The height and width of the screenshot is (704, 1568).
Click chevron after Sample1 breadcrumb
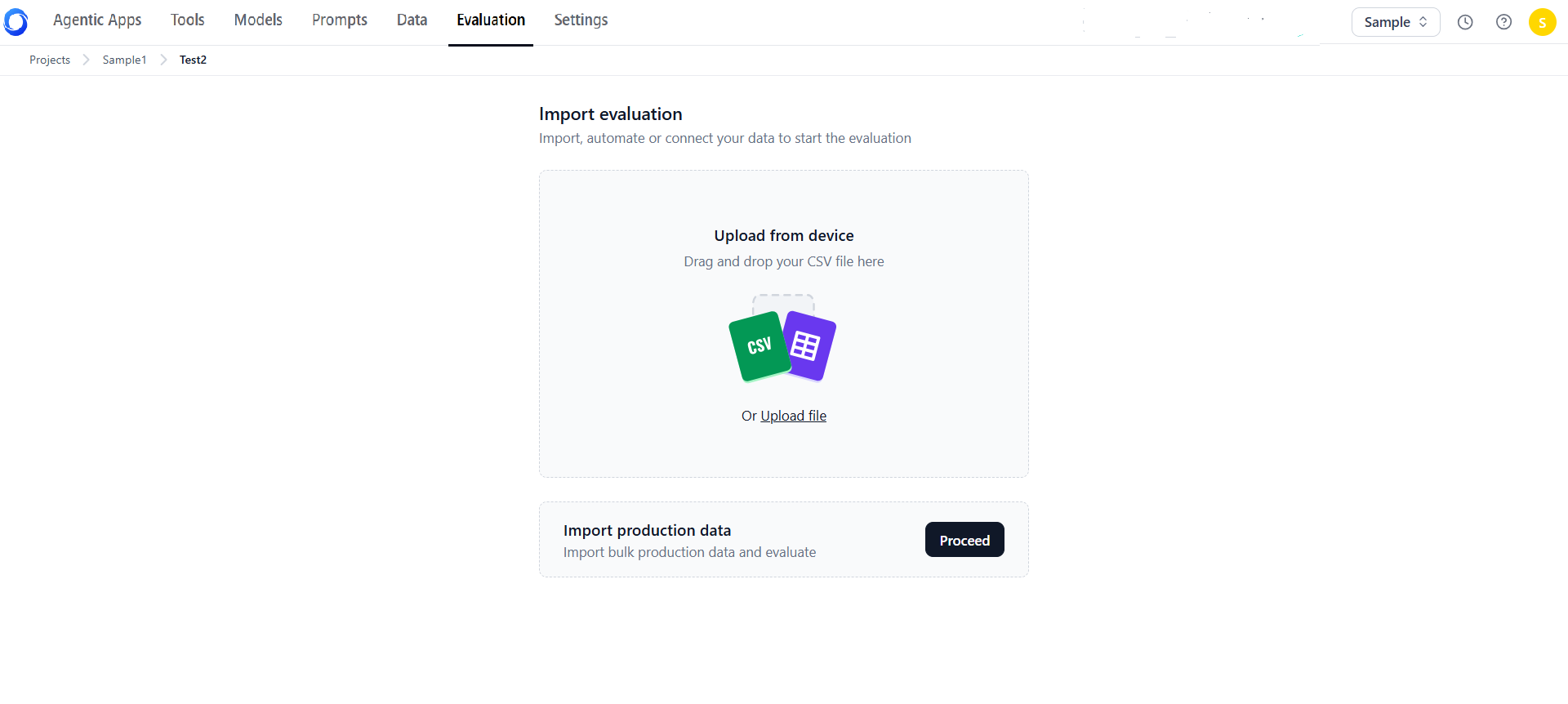tap(163, 60)
